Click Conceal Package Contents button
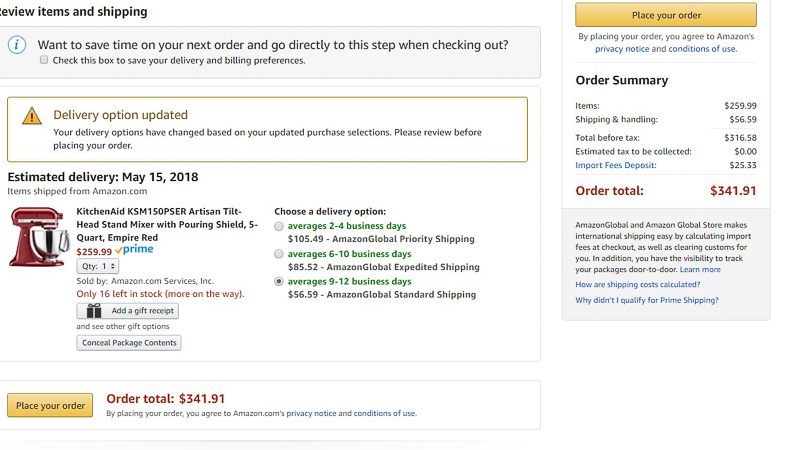Image resolution: width=800 pixels, height=450 pixels. (x=129, y=343)
